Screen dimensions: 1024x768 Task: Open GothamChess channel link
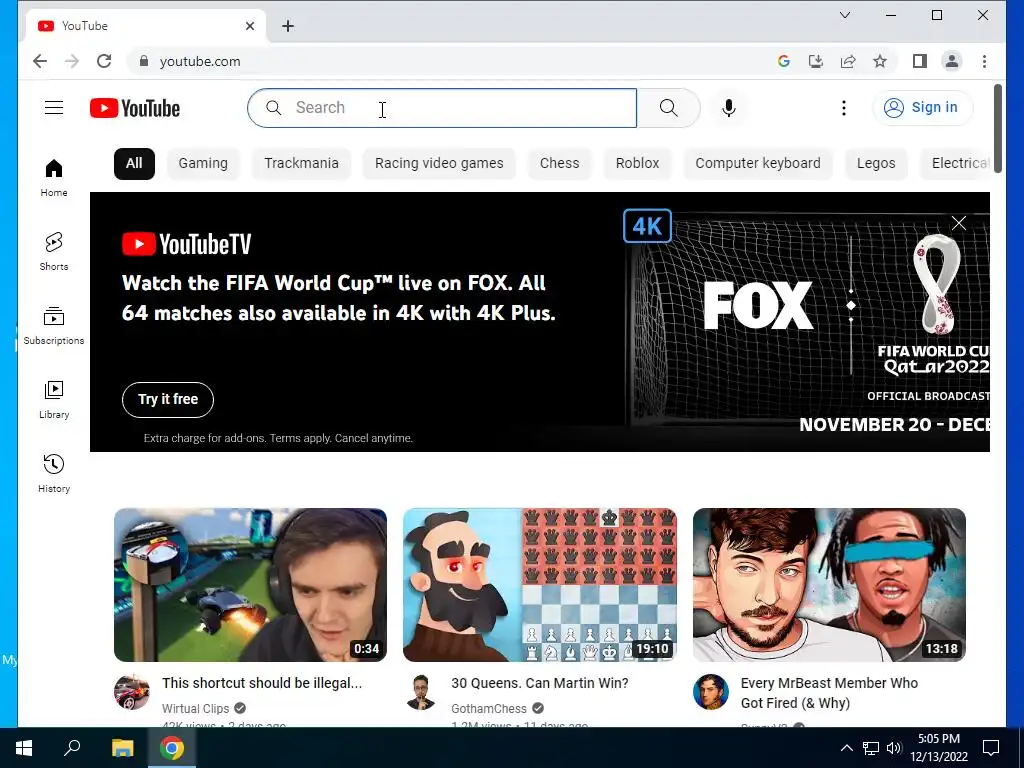click(x=488, y=709)
